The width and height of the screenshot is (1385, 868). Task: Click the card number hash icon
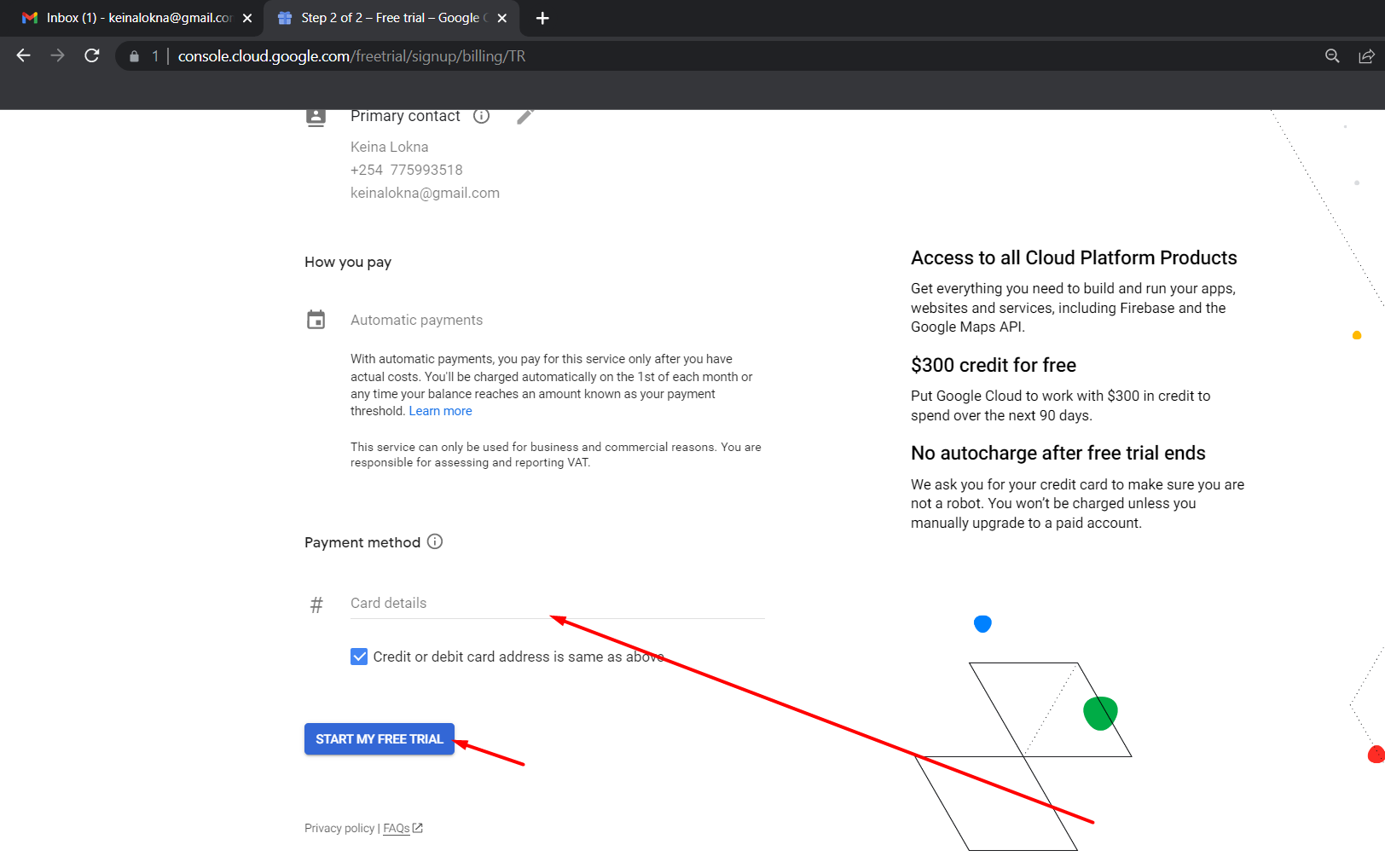[x=316, y=605]
